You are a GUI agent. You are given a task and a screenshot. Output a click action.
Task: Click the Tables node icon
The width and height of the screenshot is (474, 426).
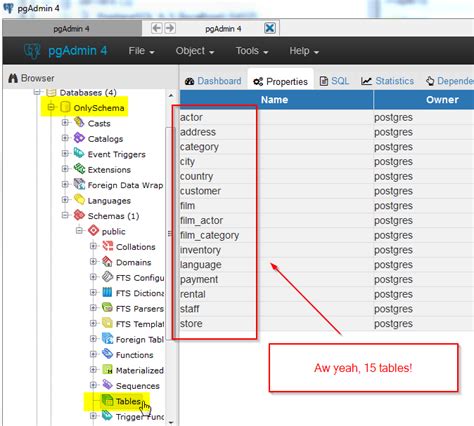(x=107, y=400)
